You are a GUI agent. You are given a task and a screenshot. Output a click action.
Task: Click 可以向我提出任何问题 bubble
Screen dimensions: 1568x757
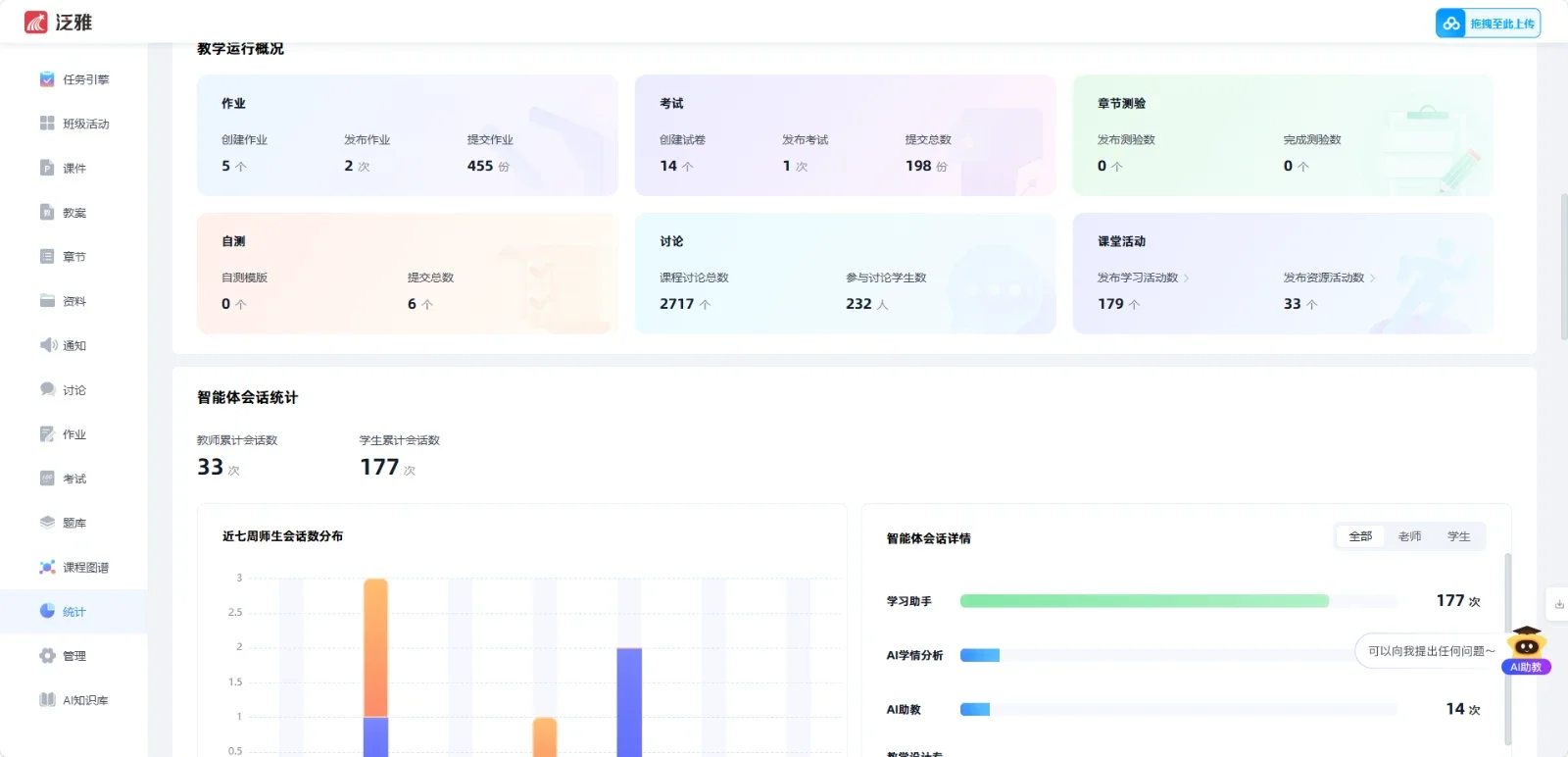[x=1431, y=651]
